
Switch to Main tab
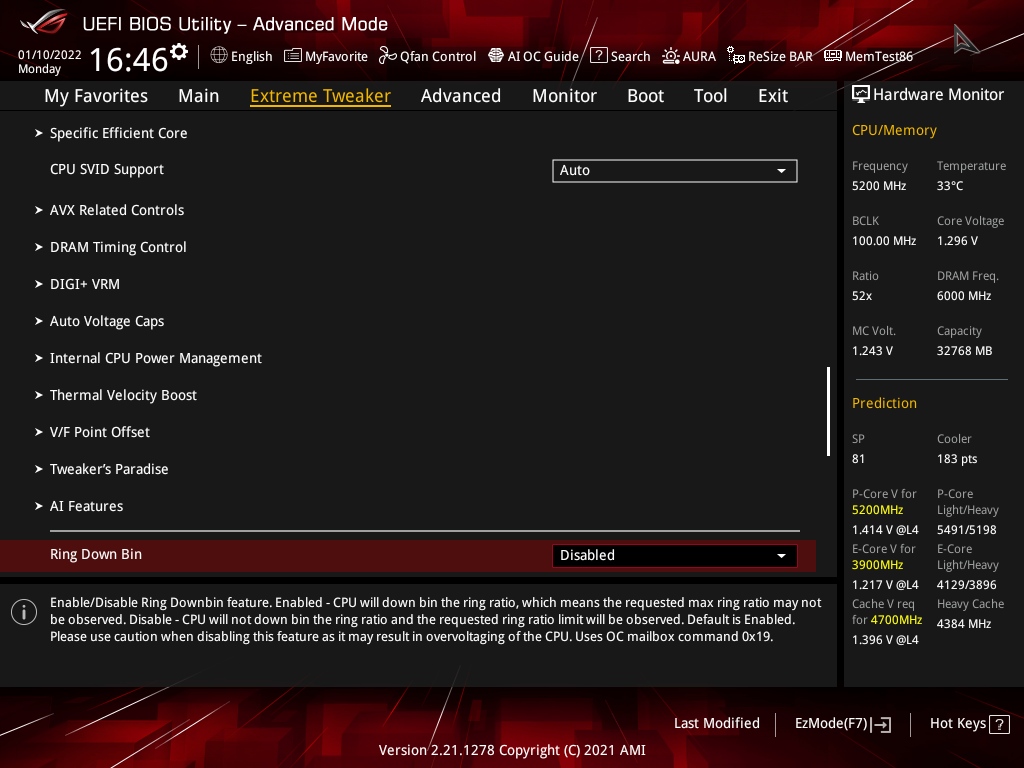pos(199,96)
